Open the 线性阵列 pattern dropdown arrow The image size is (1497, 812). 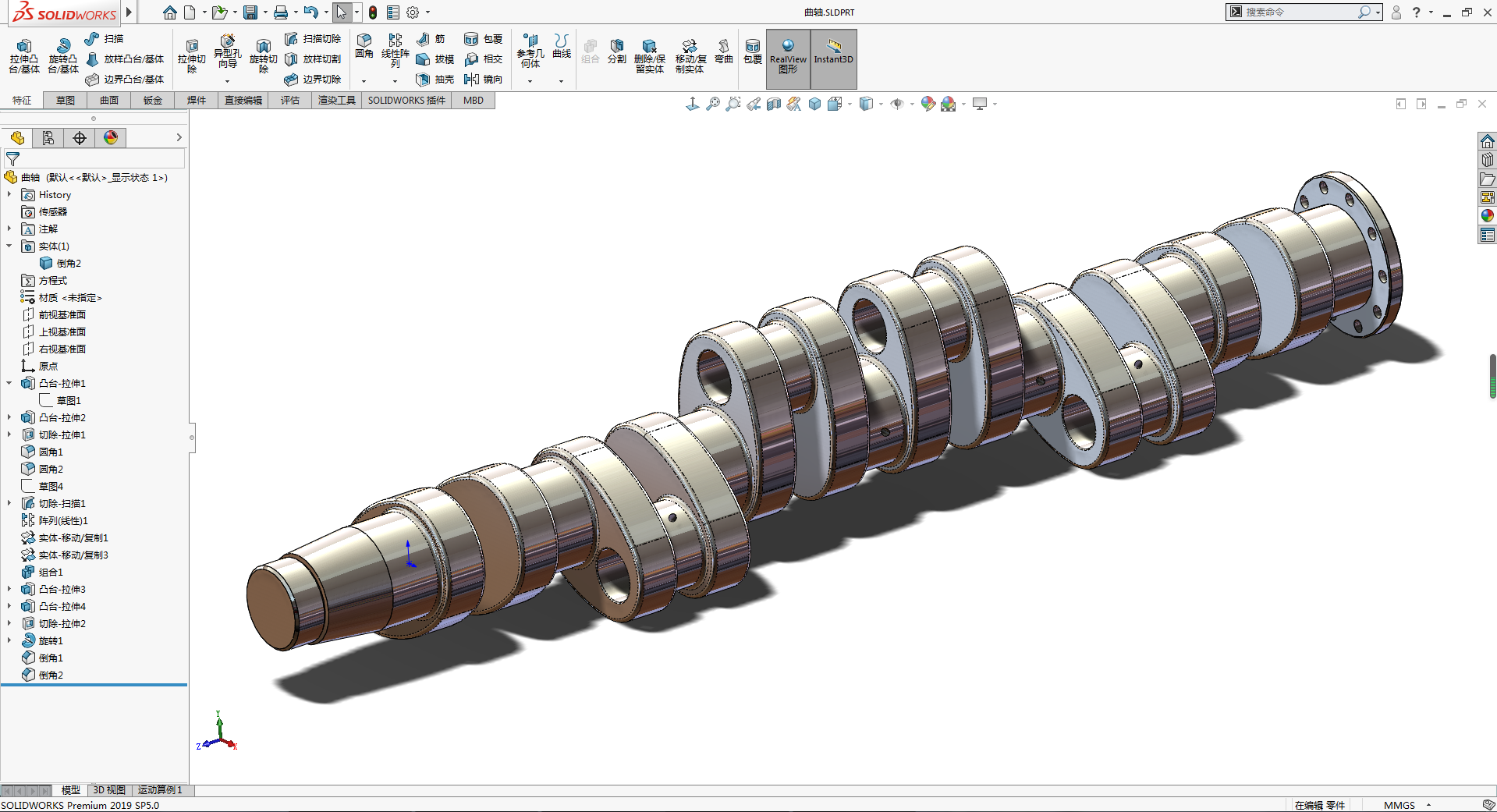[395, 81]
